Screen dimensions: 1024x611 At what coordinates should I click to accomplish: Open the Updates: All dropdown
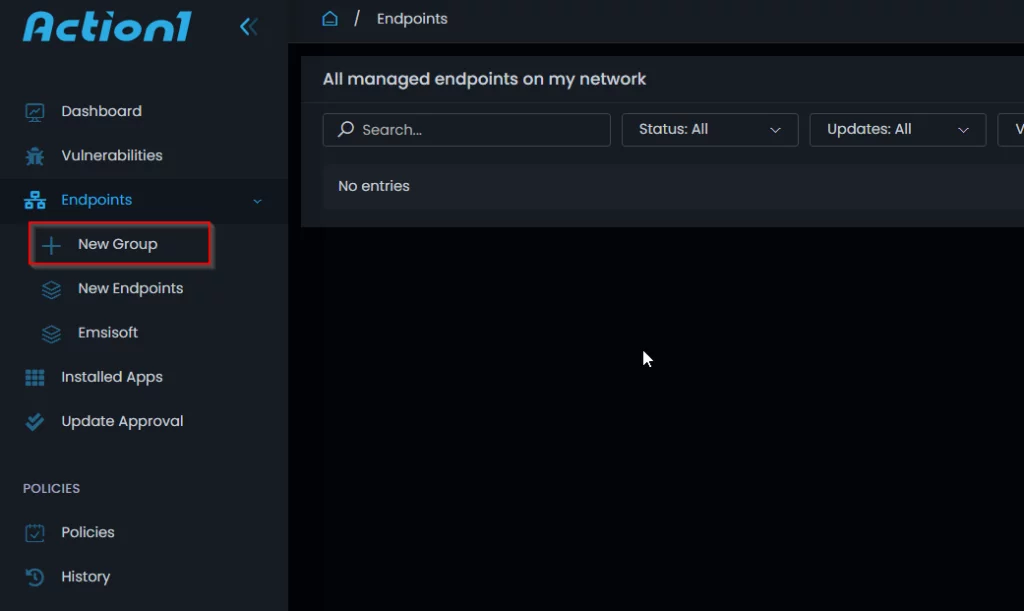pos(897,130)
